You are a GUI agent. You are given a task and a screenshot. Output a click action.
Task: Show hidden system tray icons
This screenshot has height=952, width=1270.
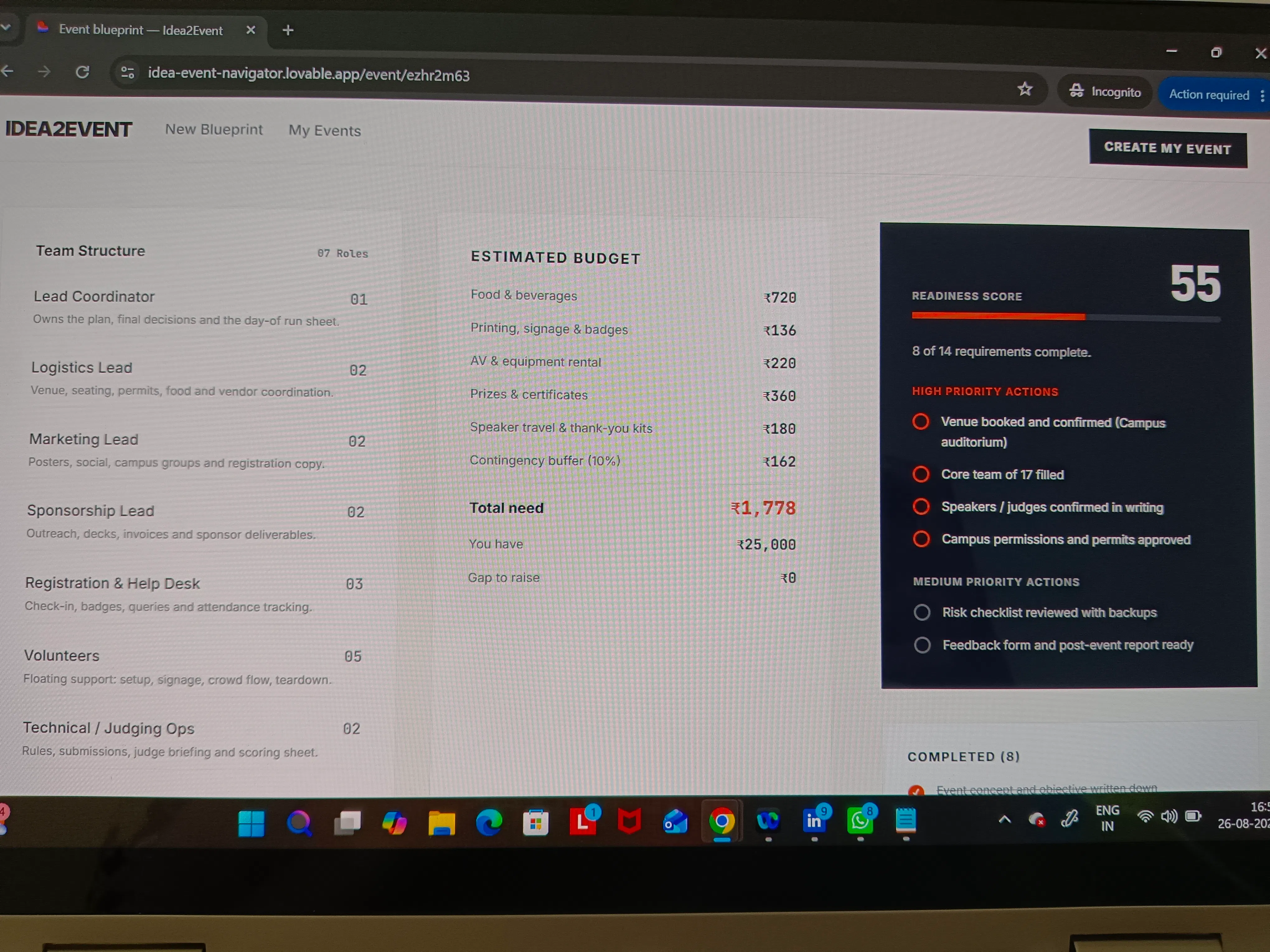(1004, 819)
